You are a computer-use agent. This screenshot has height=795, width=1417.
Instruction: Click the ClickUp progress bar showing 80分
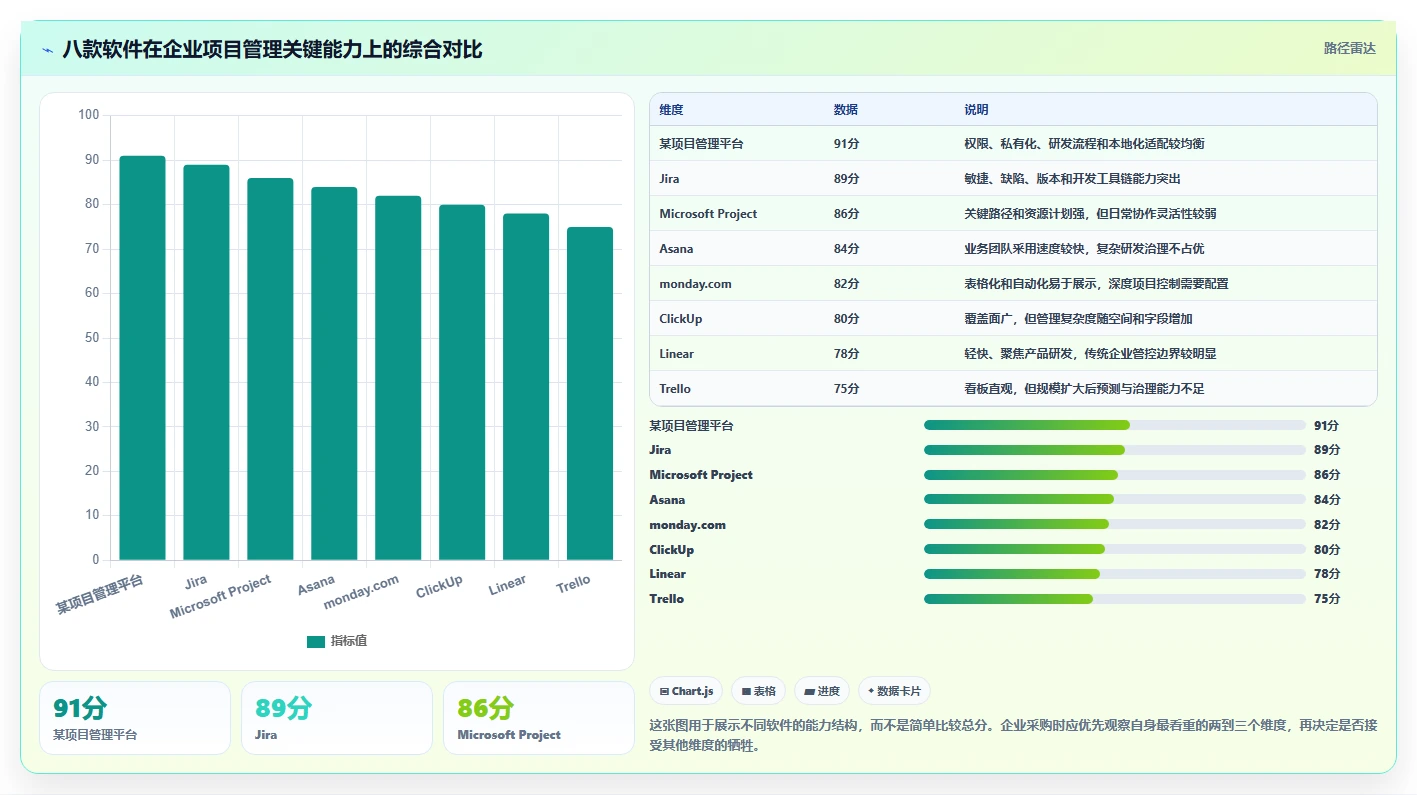(x=1115, y=549)
